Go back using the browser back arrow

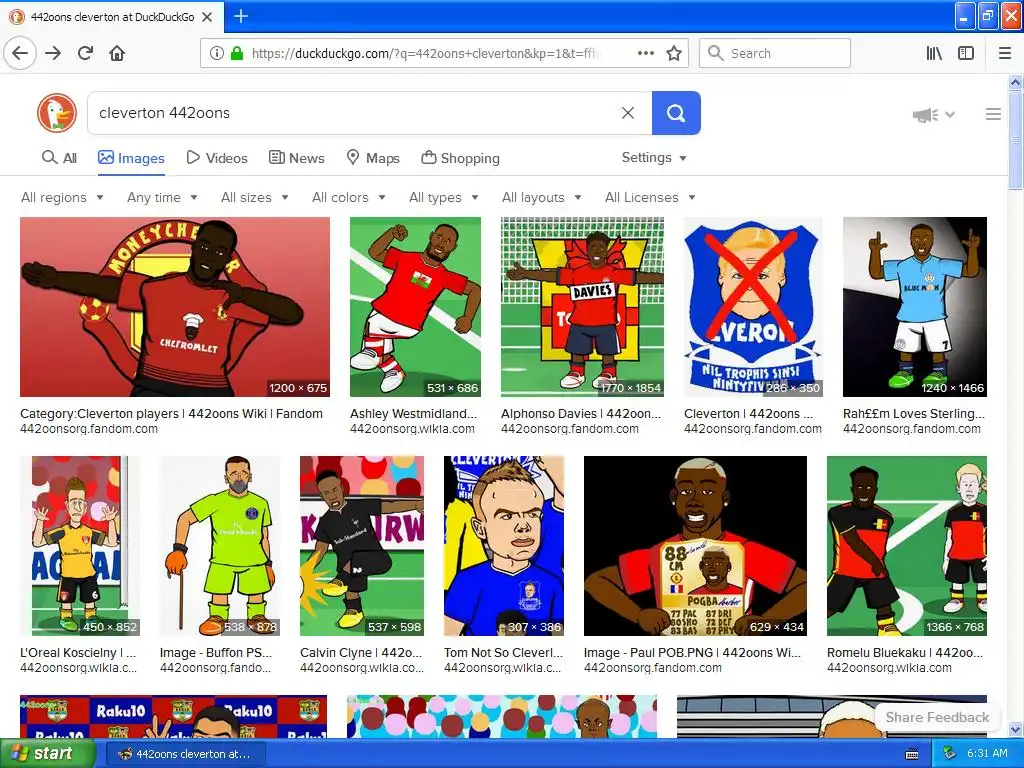(20, 53)
